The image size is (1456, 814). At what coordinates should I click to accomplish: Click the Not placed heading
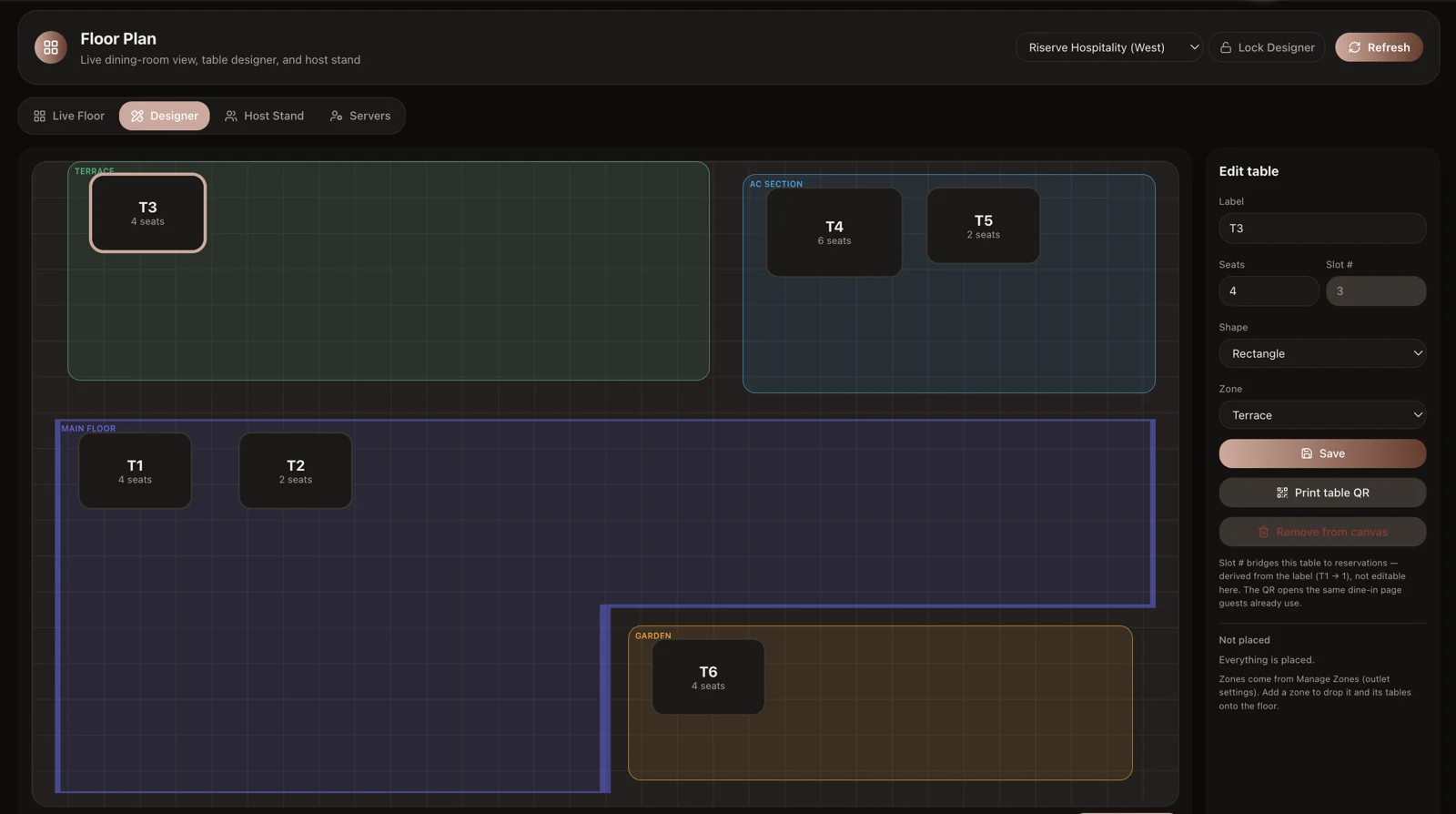tap(1244, 640)
